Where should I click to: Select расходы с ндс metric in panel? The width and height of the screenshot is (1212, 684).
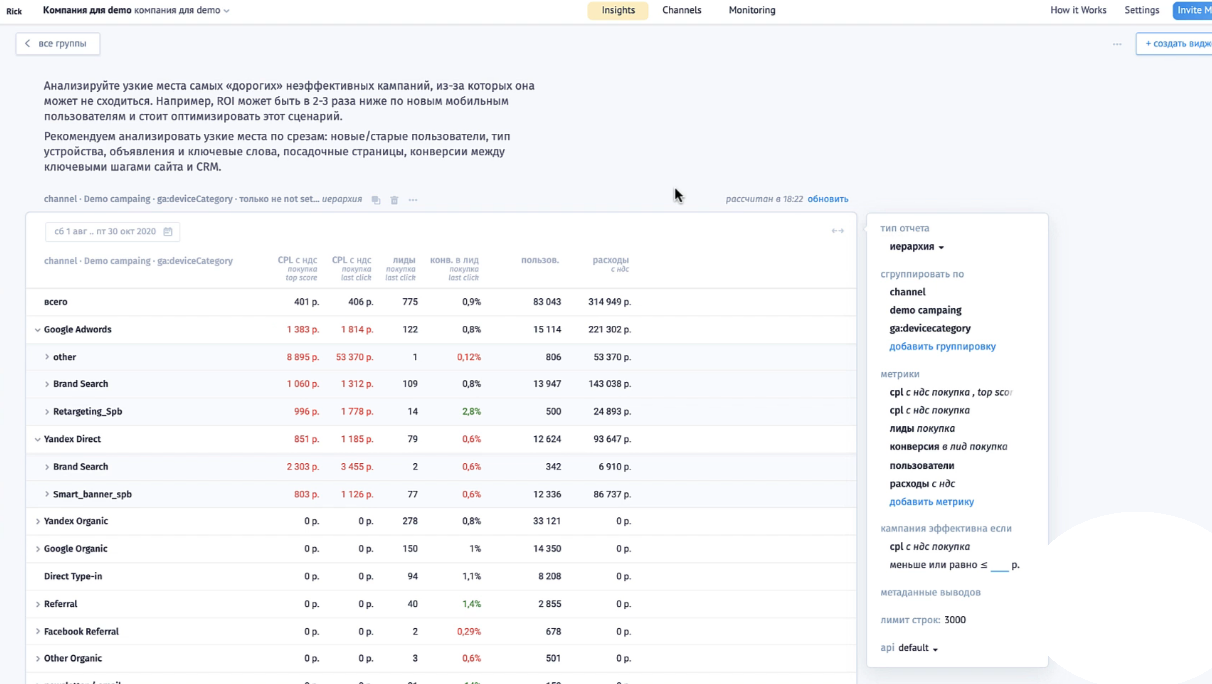point(922,484)
